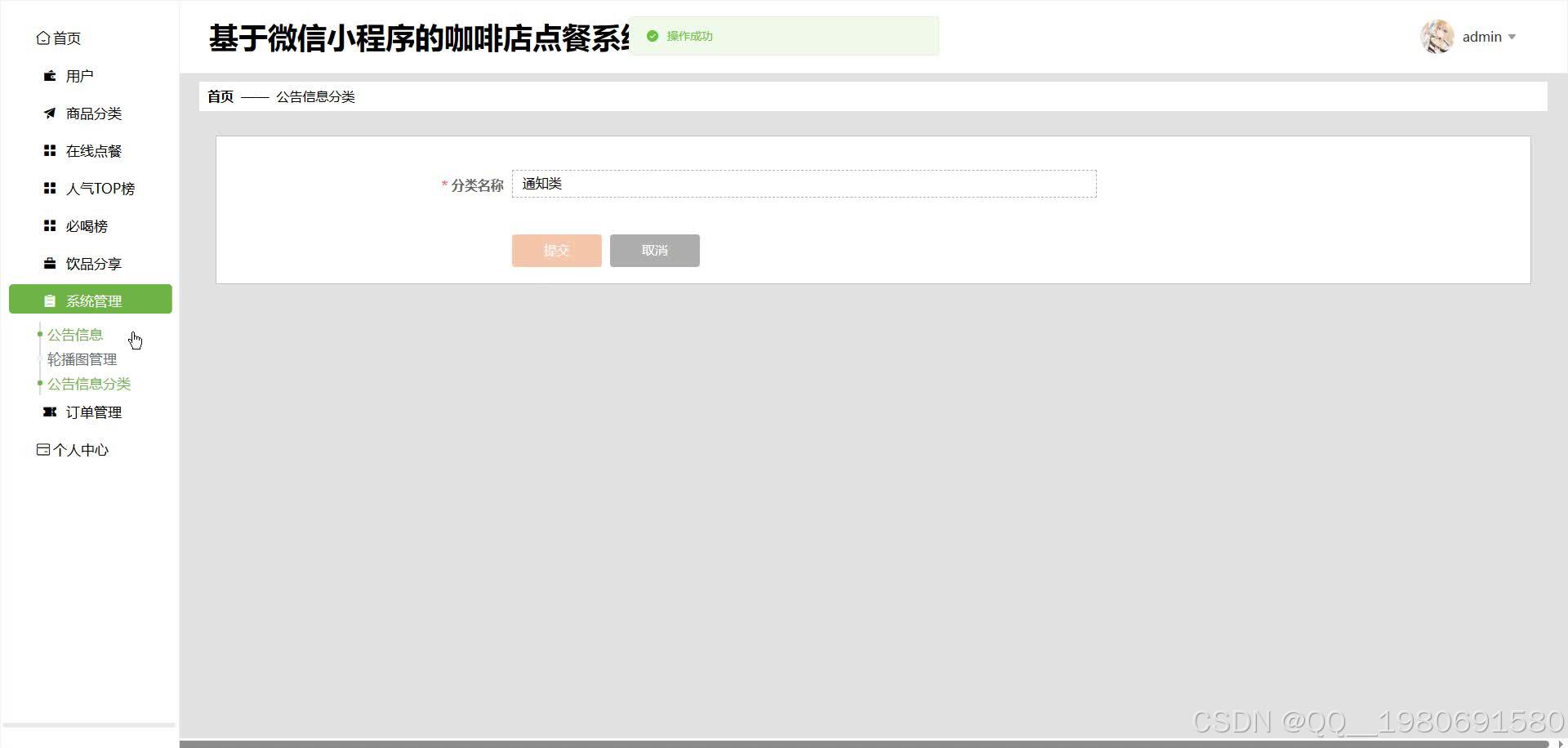
Task: Open 轮播图管理 management page
Action: [x=82, y=358]
